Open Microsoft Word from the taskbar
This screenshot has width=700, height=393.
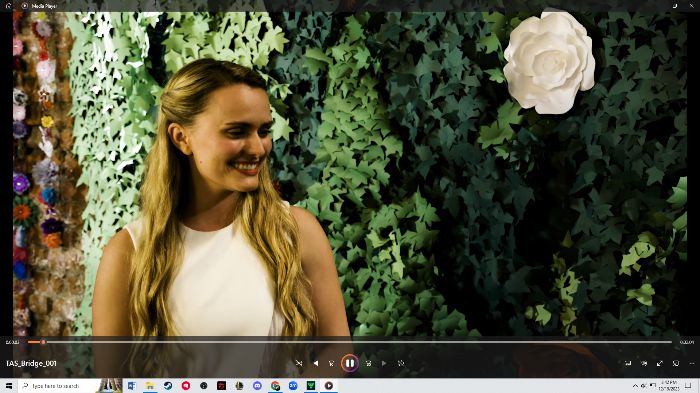click(132, 385)
